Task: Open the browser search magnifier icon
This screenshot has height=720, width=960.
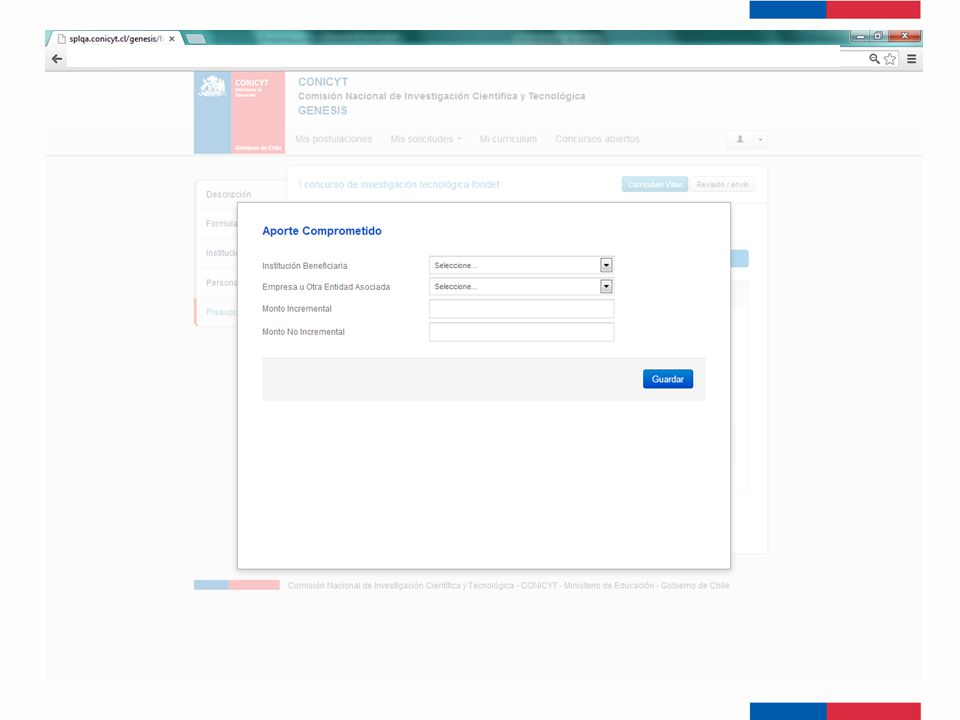Action: 874,59
